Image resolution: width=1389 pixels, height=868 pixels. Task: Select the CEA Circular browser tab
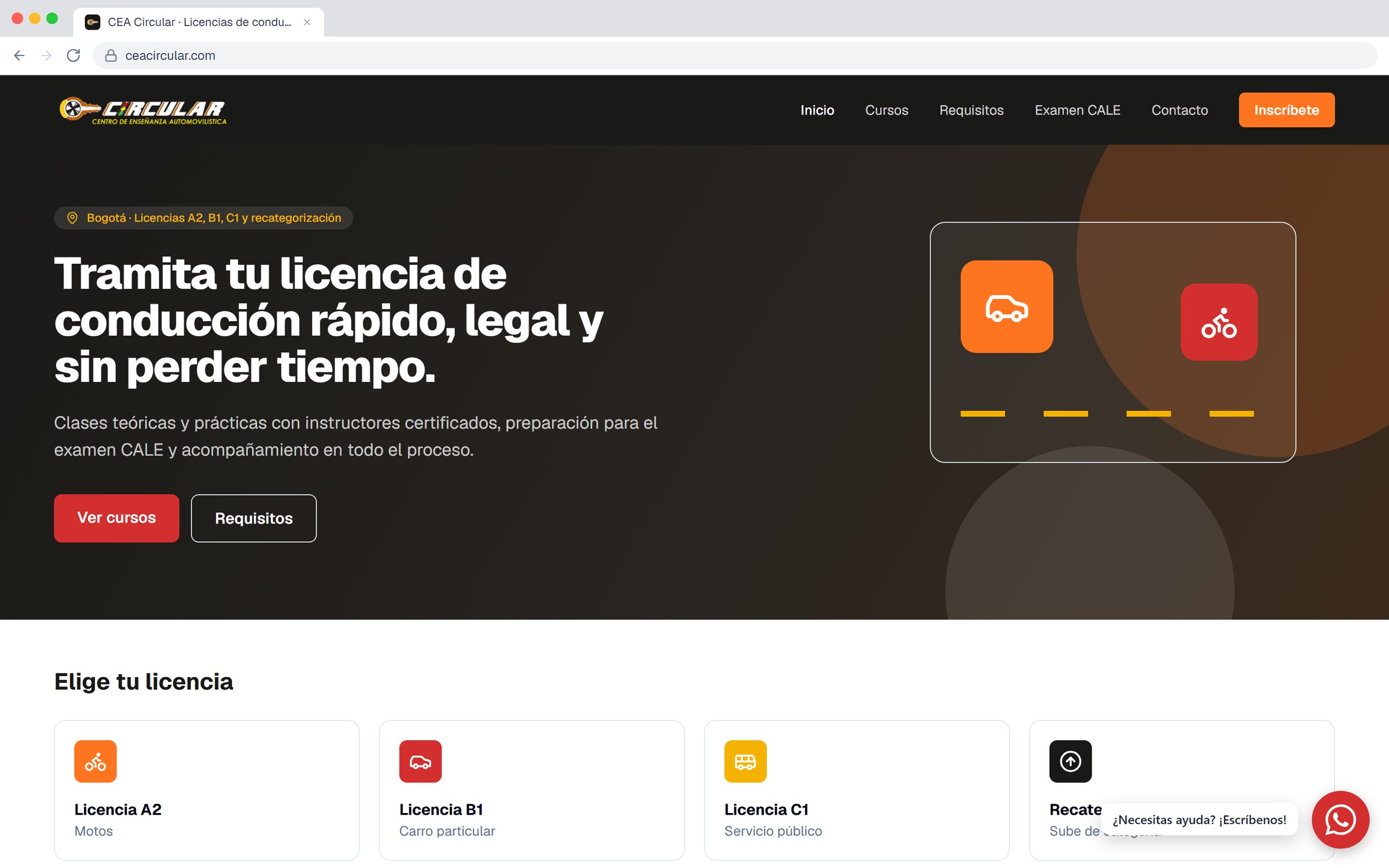pos(199,22)
